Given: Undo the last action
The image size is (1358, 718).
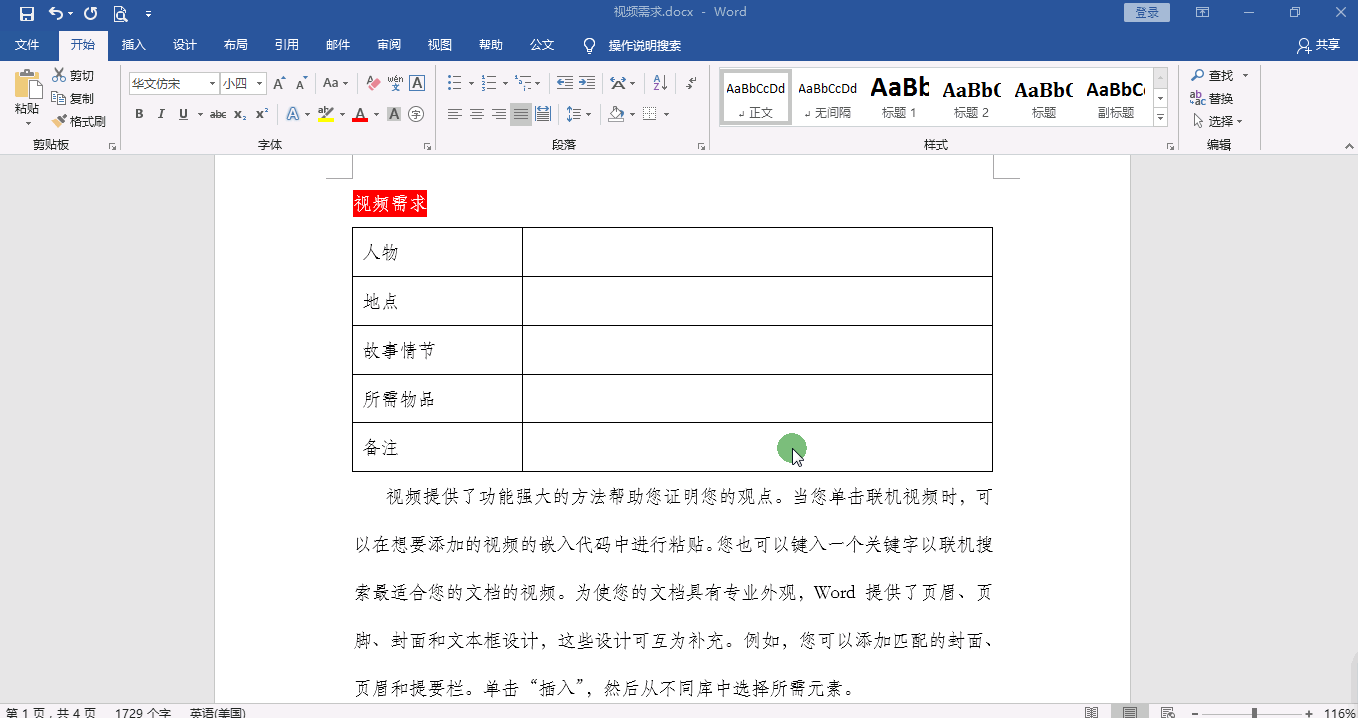Looking at the screenshot, I should tap(55, 13).
